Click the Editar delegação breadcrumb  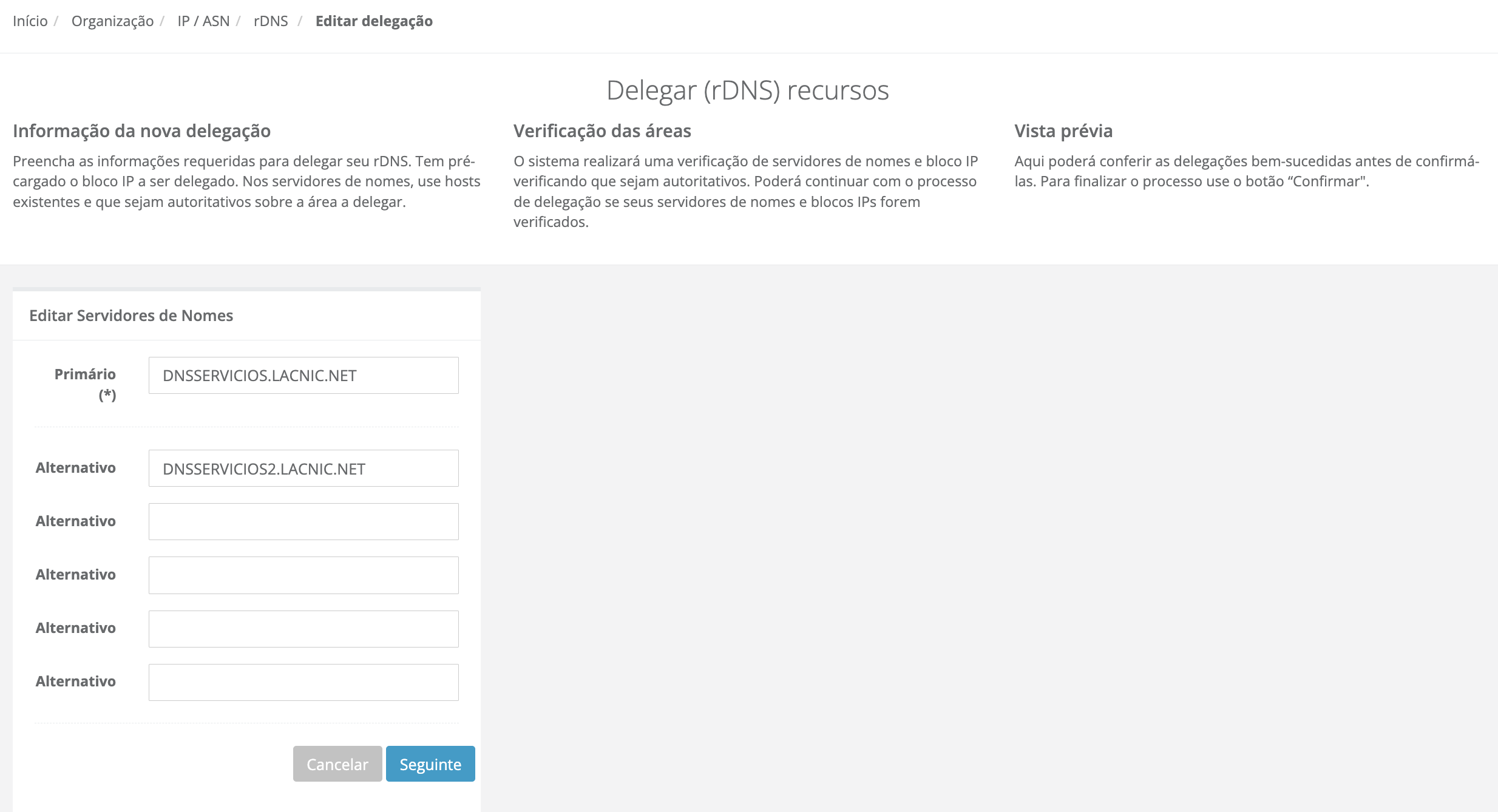(x=374, y=21)
